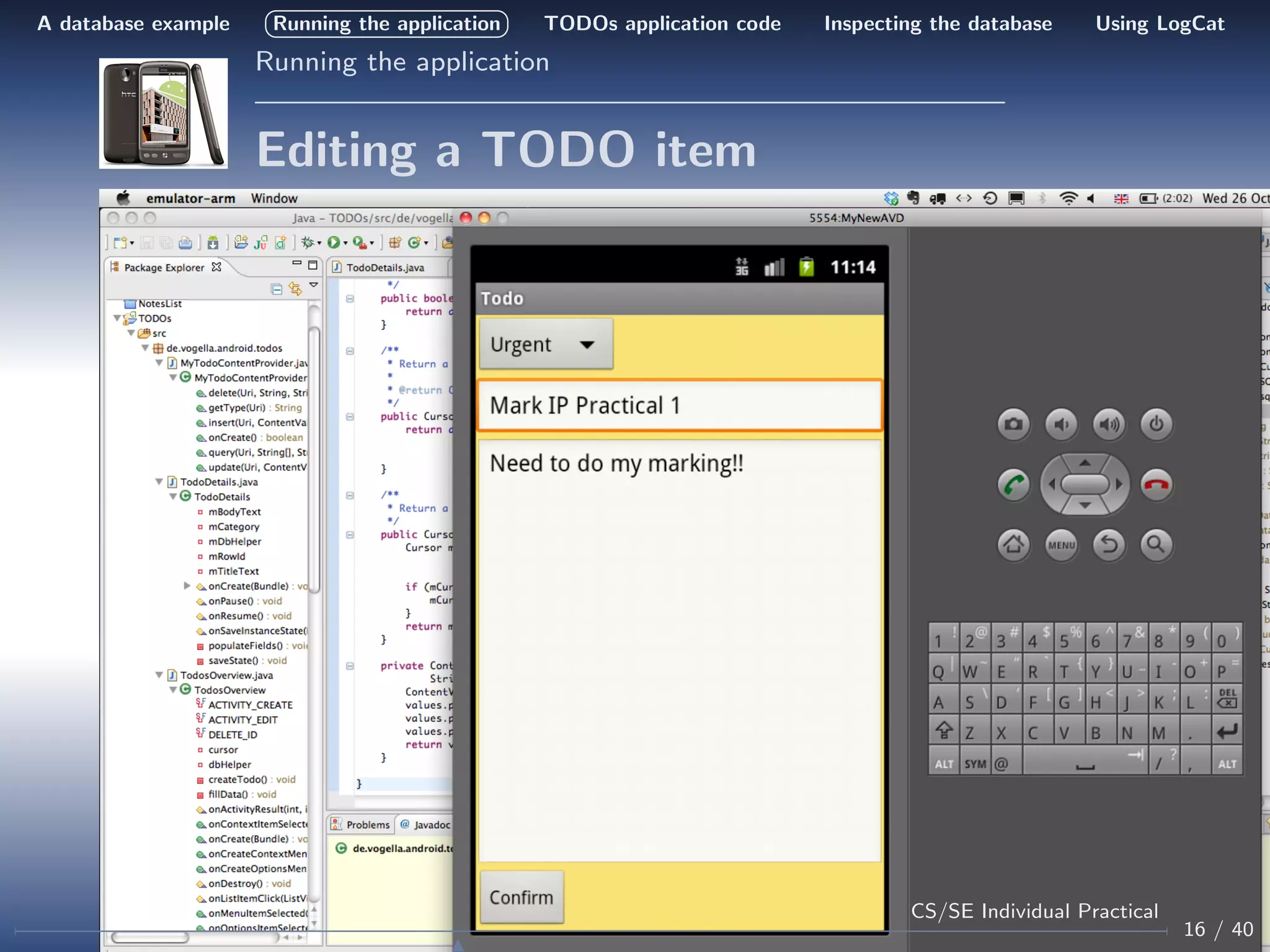Click the emulator power button

(x=1156, y=425)
